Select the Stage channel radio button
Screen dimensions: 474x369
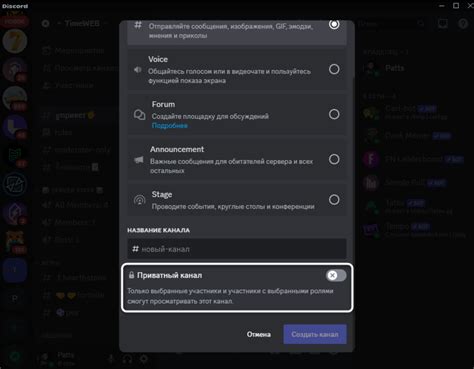click(334, 200)
